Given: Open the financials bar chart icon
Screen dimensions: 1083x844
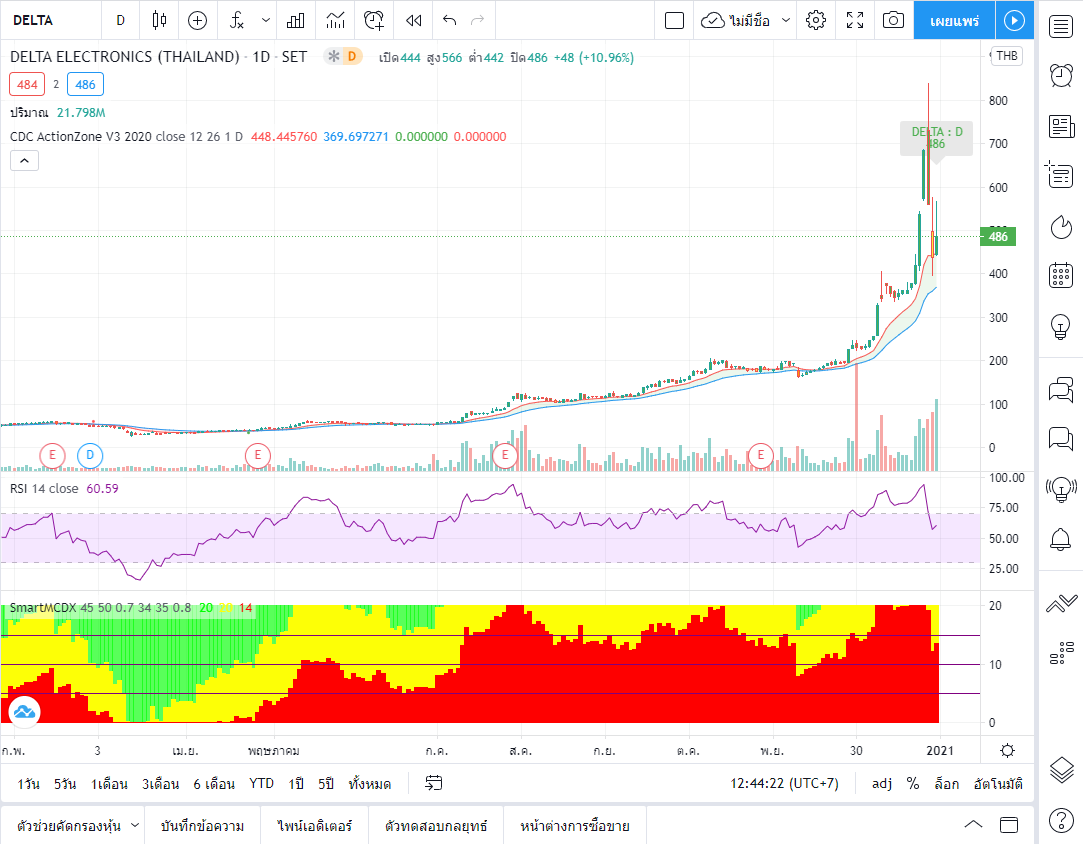Looking at the screenshot, I should [x=296, y=20].
